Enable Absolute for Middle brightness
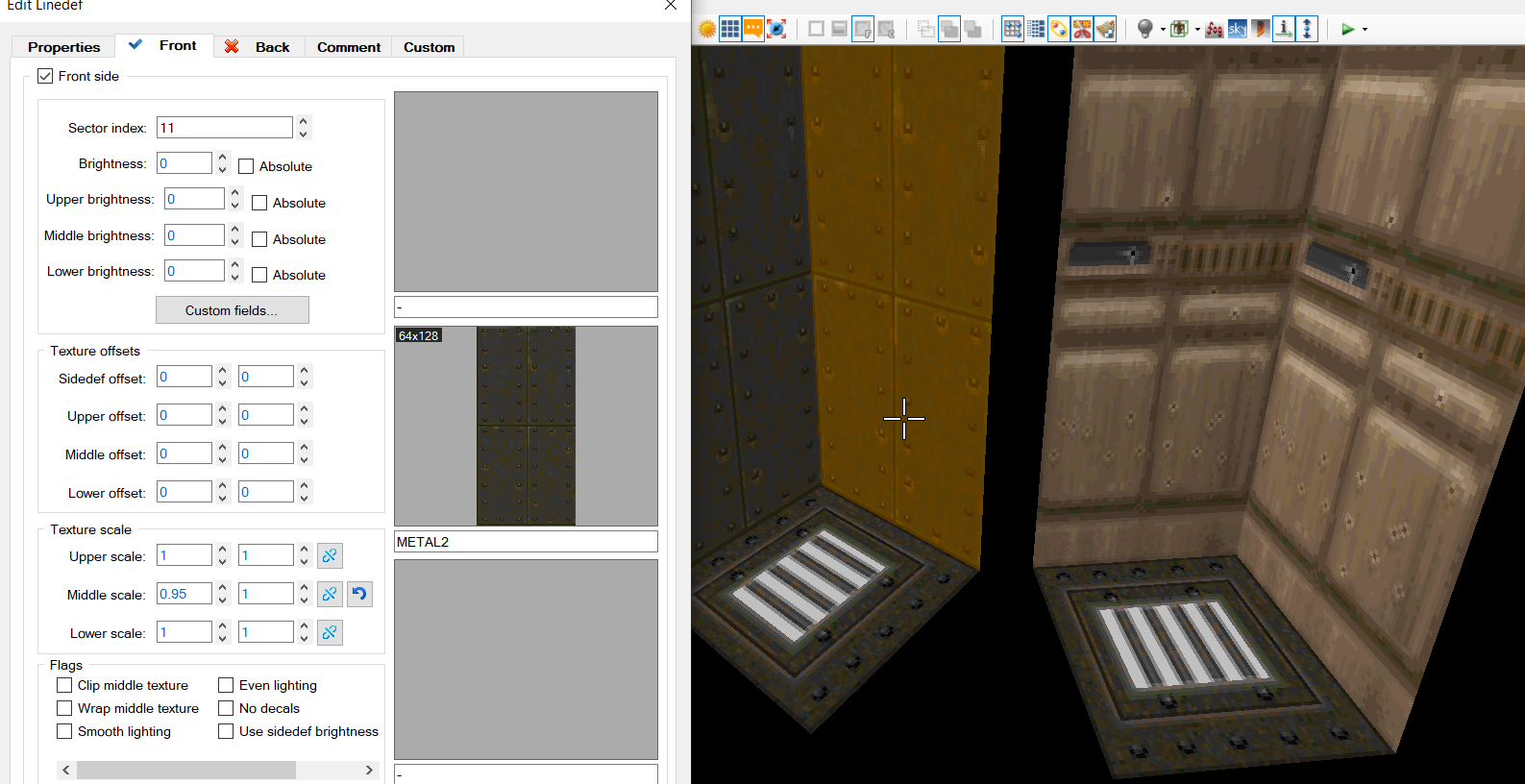Screen dimensions: 1525x784 259,239
